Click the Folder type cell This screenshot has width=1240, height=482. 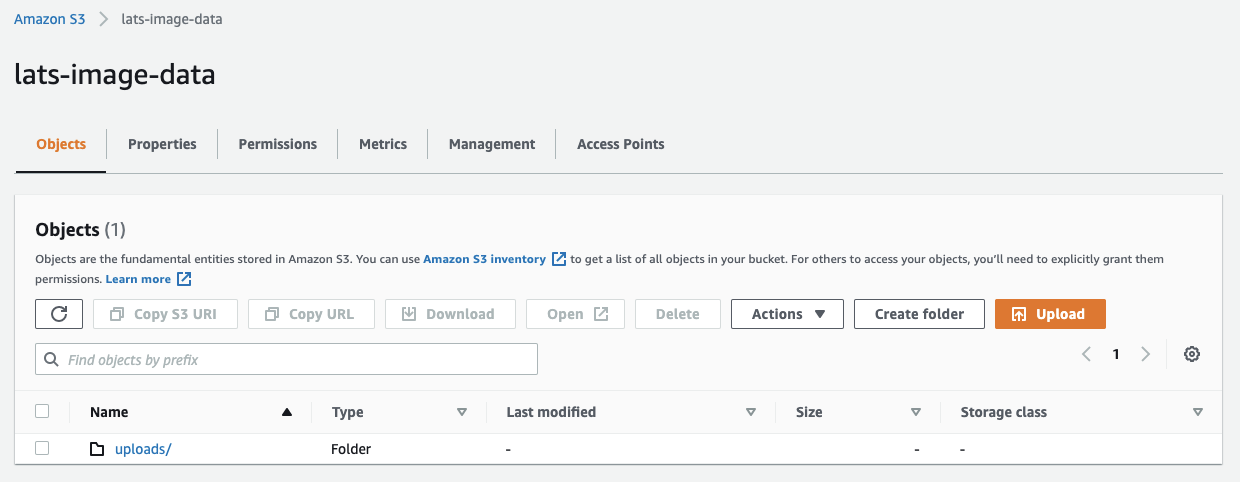351,449
